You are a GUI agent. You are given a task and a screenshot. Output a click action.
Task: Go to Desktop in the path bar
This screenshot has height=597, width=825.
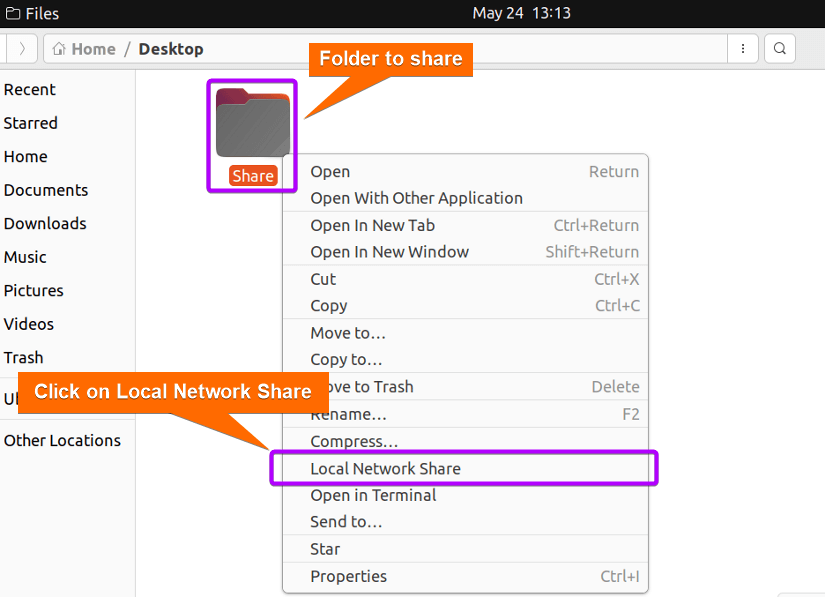tap(171, 49)
